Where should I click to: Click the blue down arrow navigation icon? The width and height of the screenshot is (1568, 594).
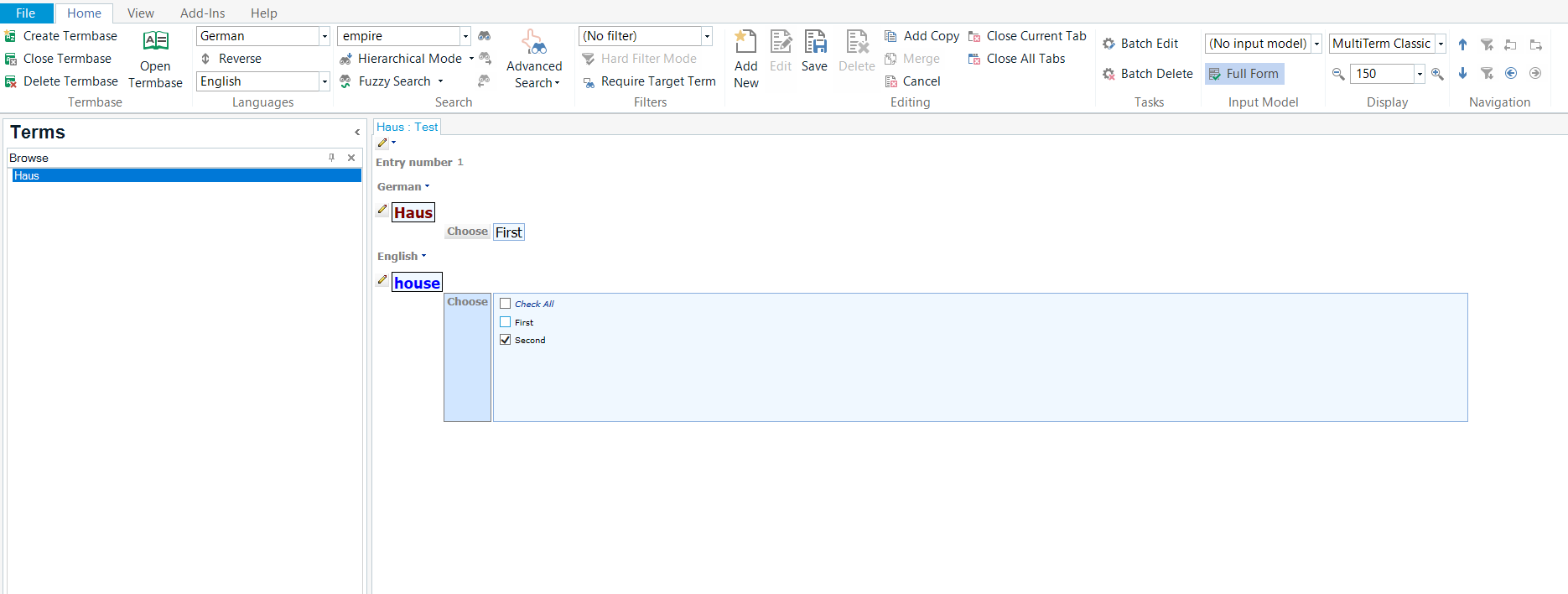coord(1462,74)
